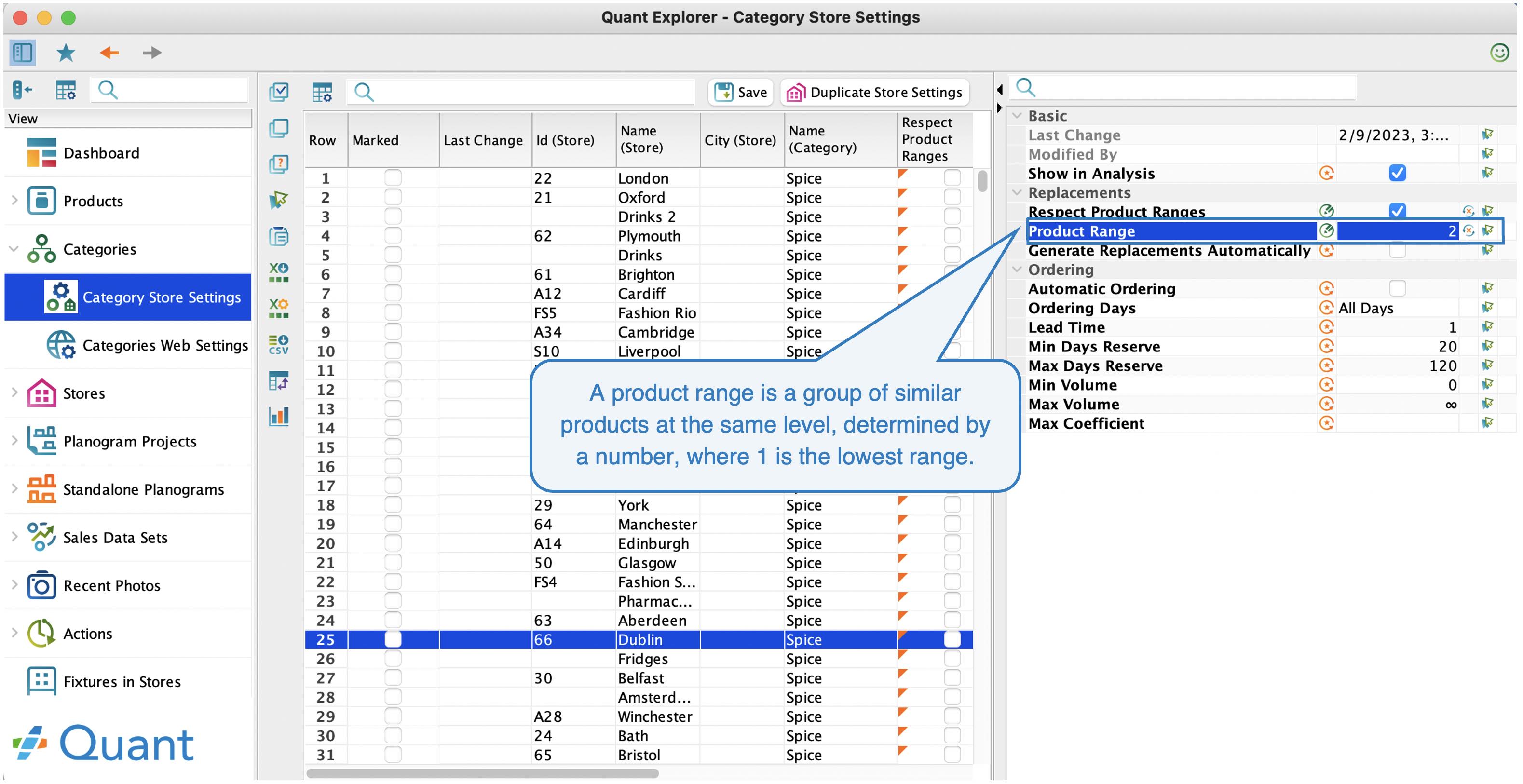Collapse right panel with left-pointing triangle

(1000, 90)
